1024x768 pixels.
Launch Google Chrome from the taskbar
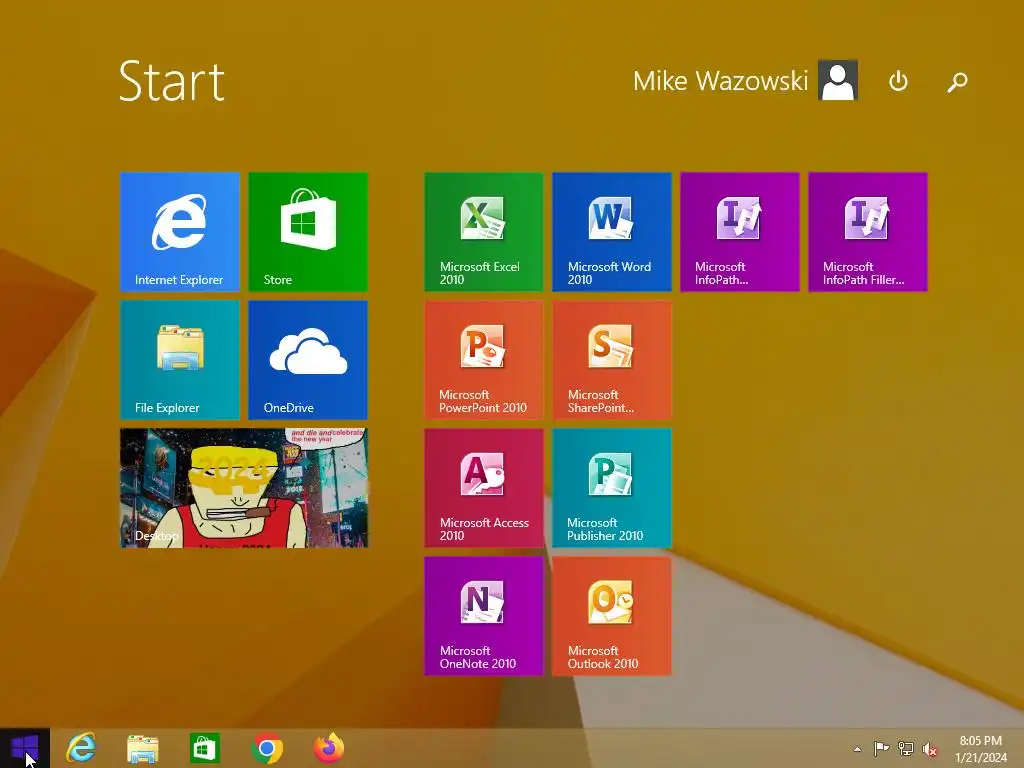266,748
